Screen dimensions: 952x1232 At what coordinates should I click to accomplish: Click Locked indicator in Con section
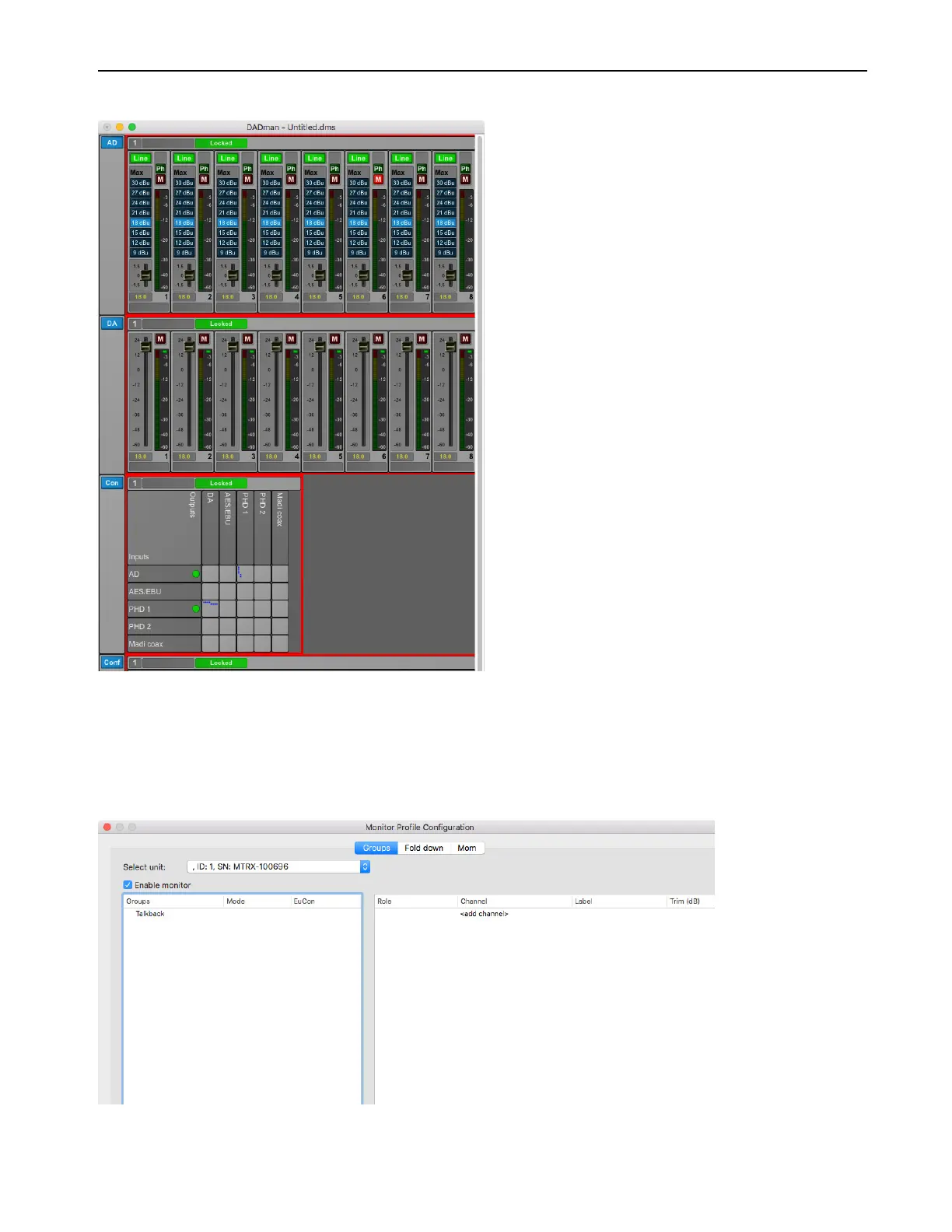(221, 483)
